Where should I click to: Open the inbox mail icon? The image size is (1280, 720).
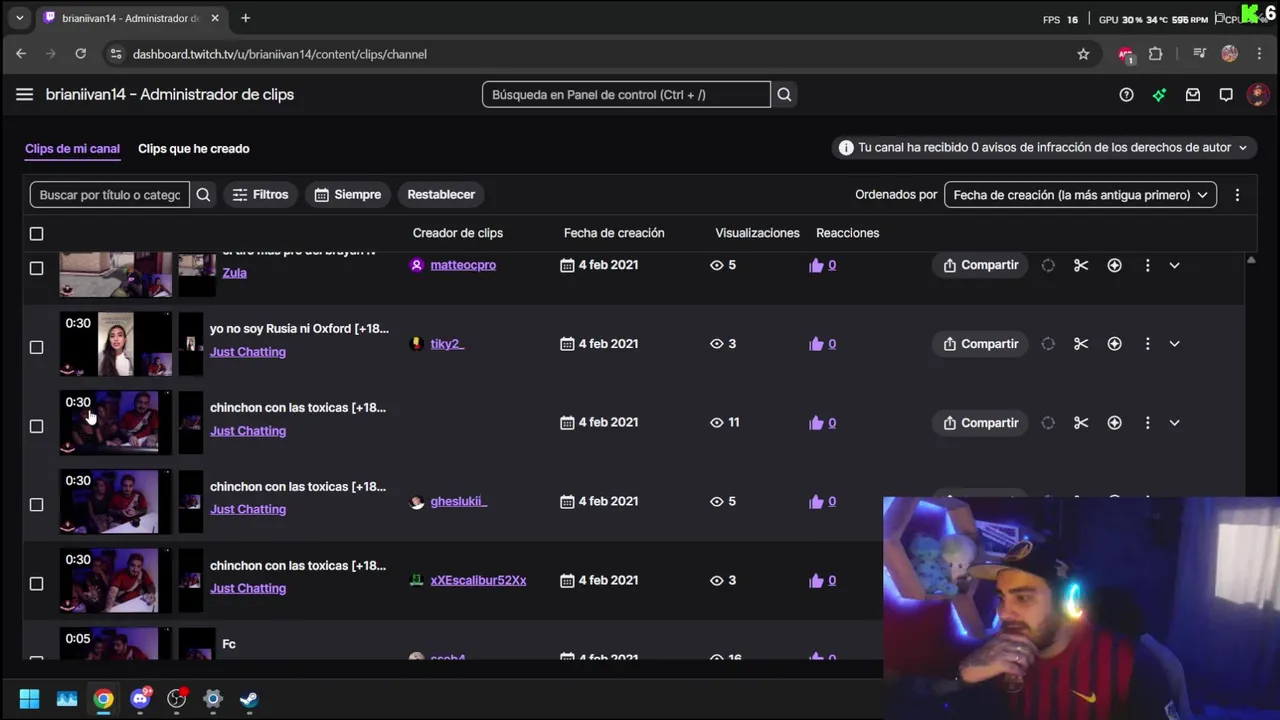pyautogui.click(x=1193, y=95)
